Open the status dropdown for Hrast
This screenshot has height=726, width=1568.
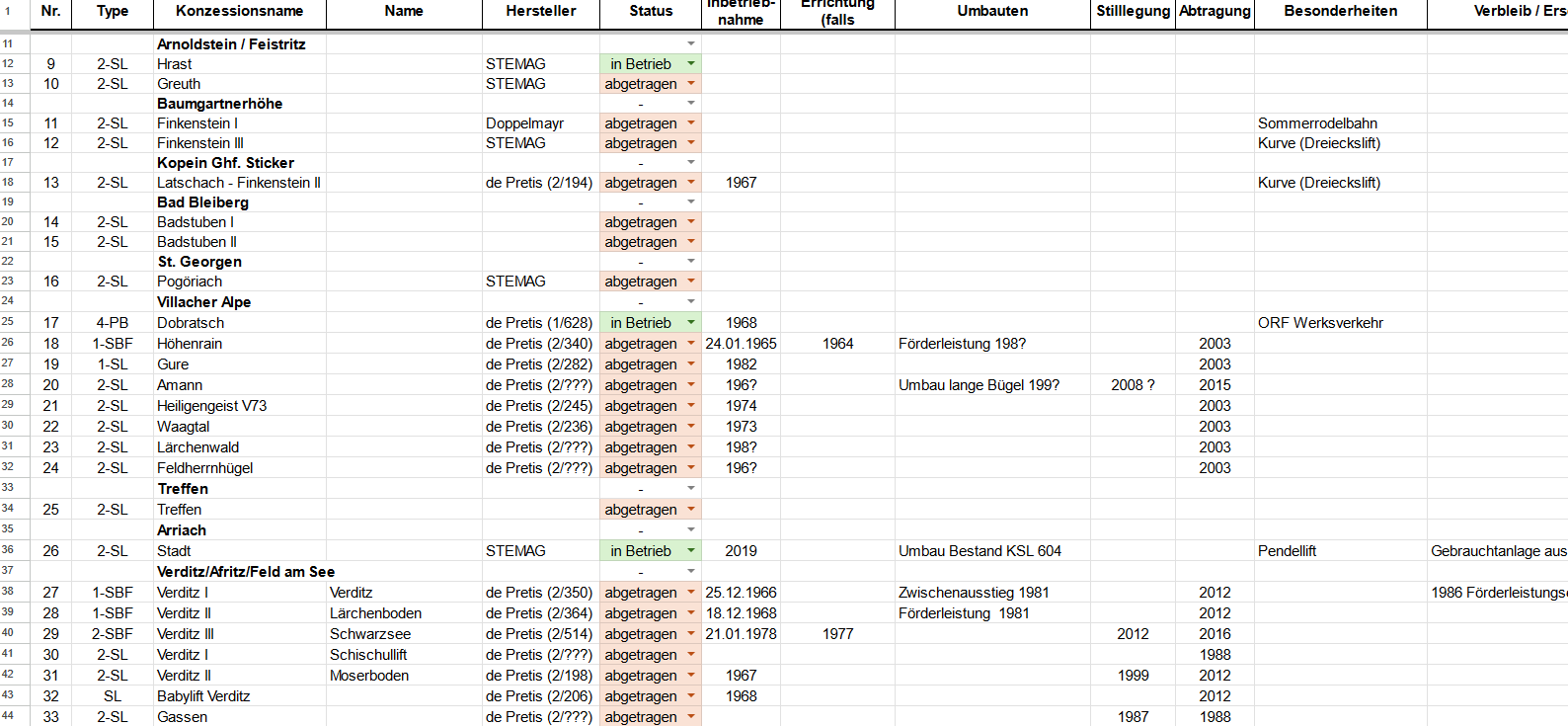tap(691, 64)
